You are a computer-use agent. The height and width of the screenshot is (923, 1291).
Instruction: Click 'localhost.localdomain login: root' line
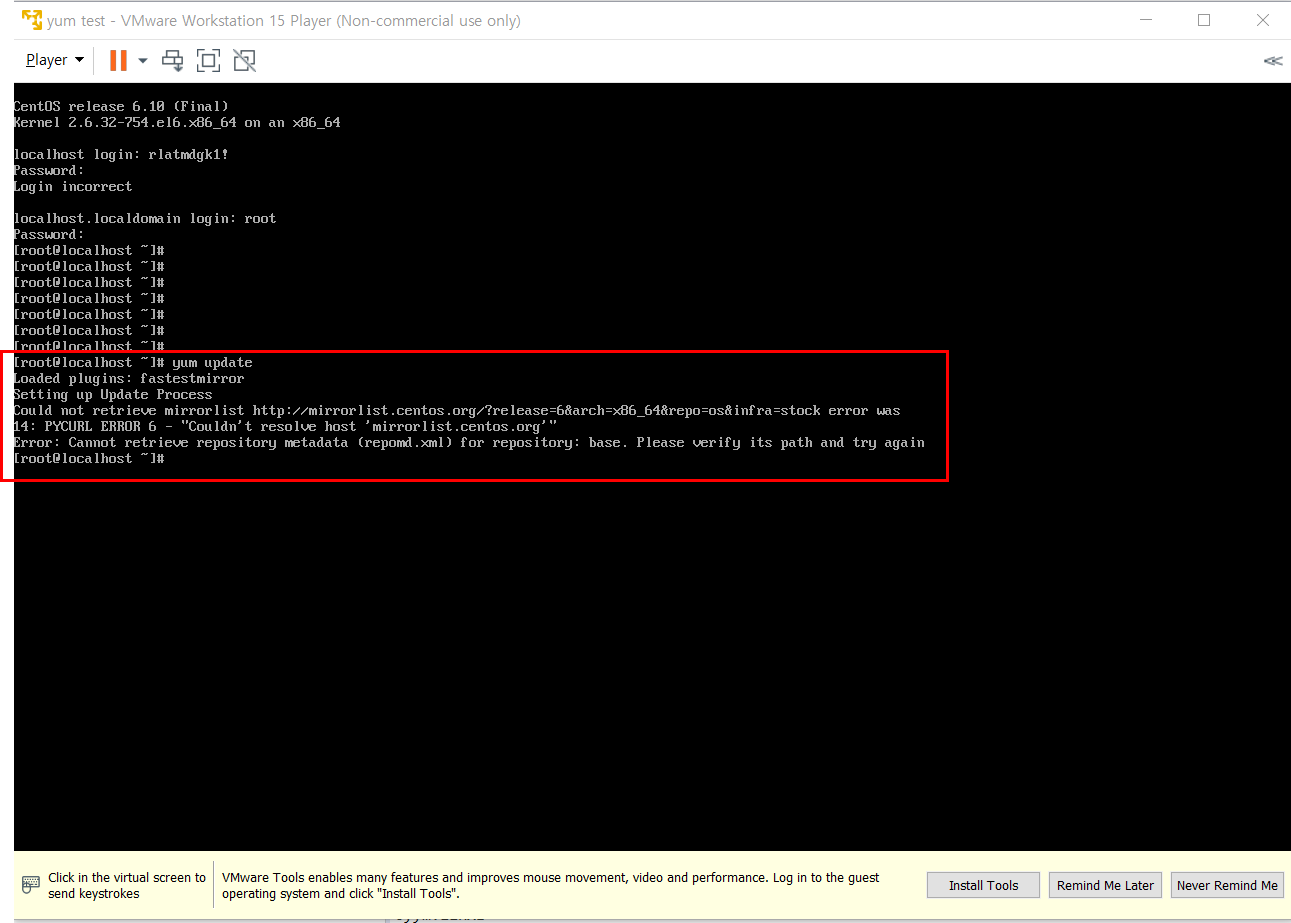pos(145,218)
